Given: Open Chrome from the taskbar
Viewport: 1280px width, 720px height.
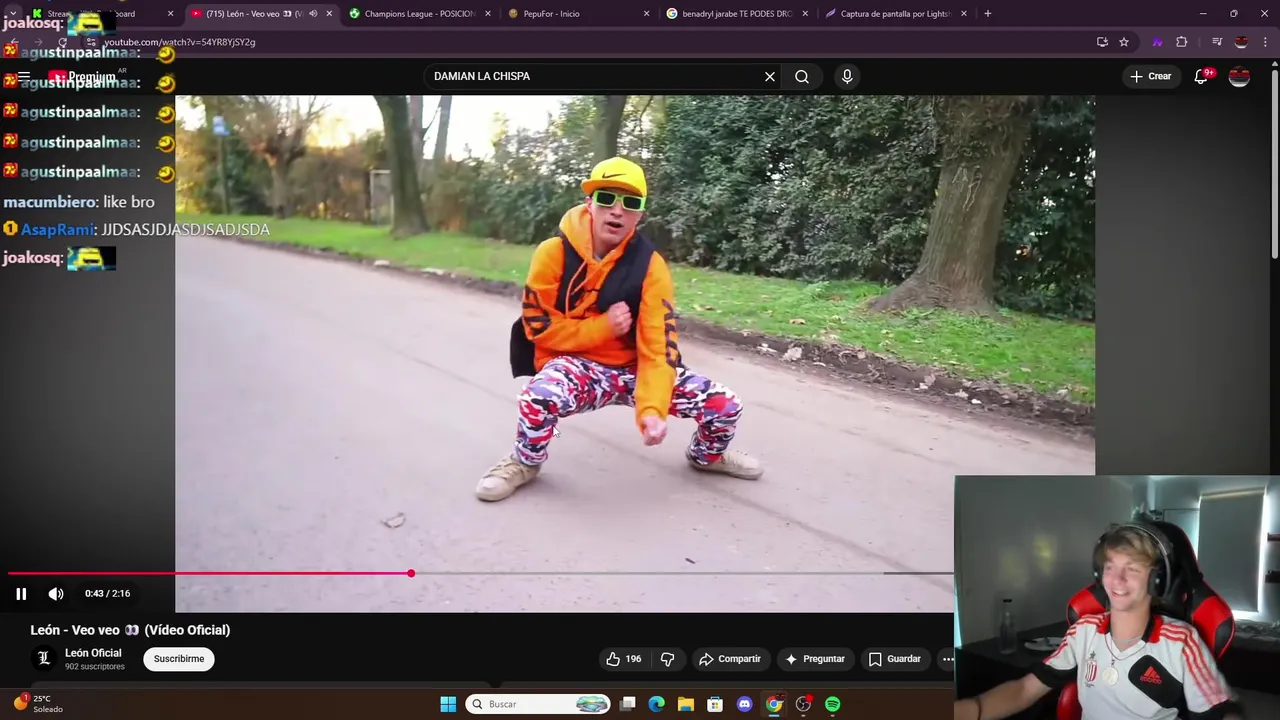Looking at the screenshot, I should [x=774, y=704].
